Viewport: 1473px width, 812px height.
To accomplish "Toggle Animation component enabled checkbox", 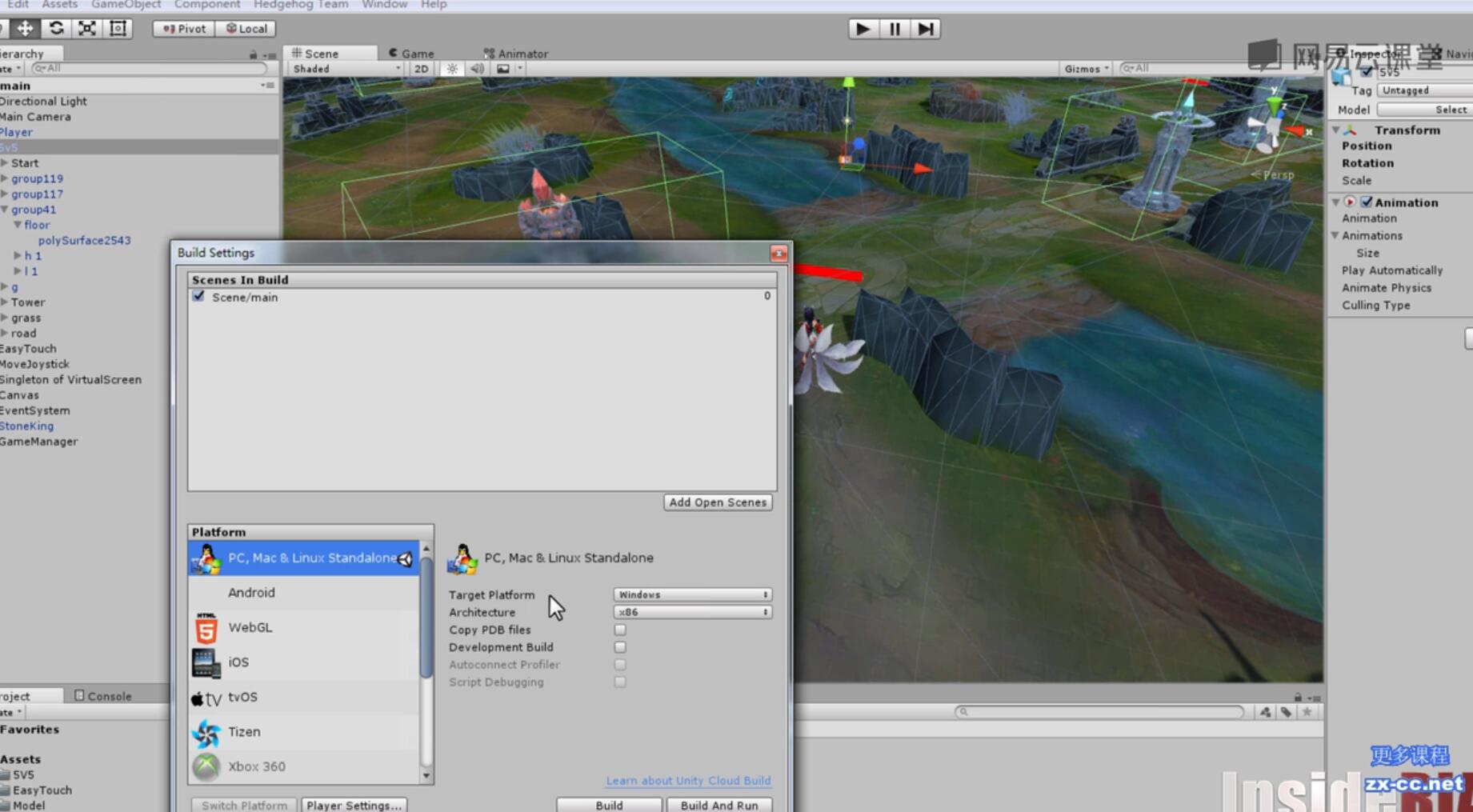I will [x=1367, y=202].
